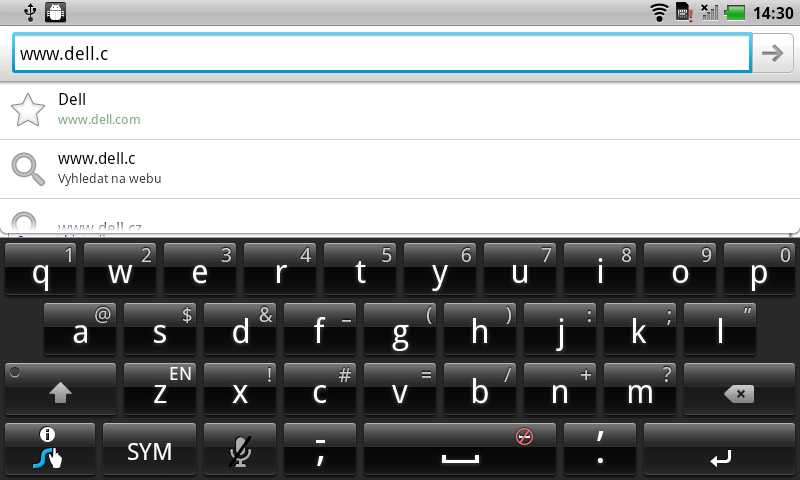The height and width of the screenshot is (480, 800).
Task: Tap the Swype info key
Action: point(49,448)
